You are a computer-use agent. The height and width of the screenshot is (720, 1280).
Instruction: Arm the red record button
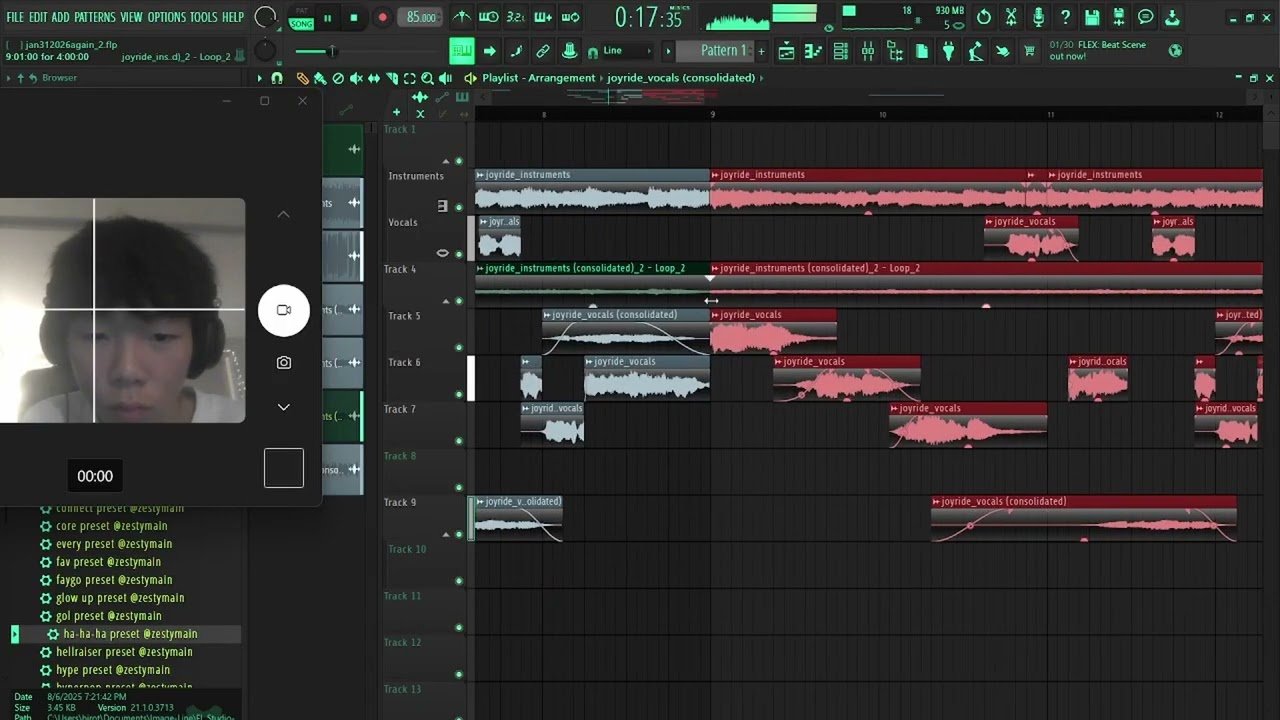pos(382,18)
